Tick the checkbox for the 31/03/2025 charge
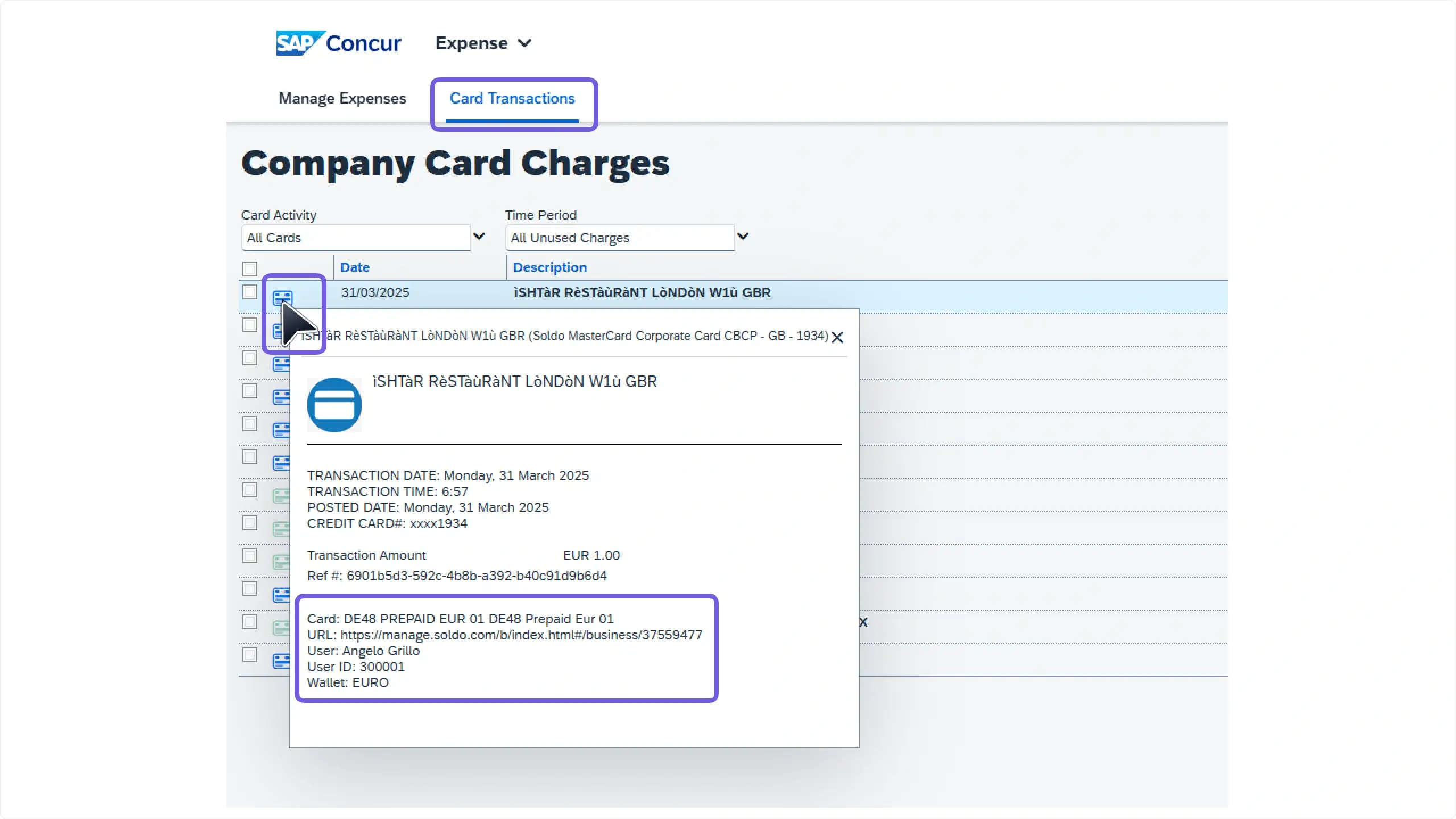Image resolution: width=1456 pixels, height=819 pixels. click(250, 292)
